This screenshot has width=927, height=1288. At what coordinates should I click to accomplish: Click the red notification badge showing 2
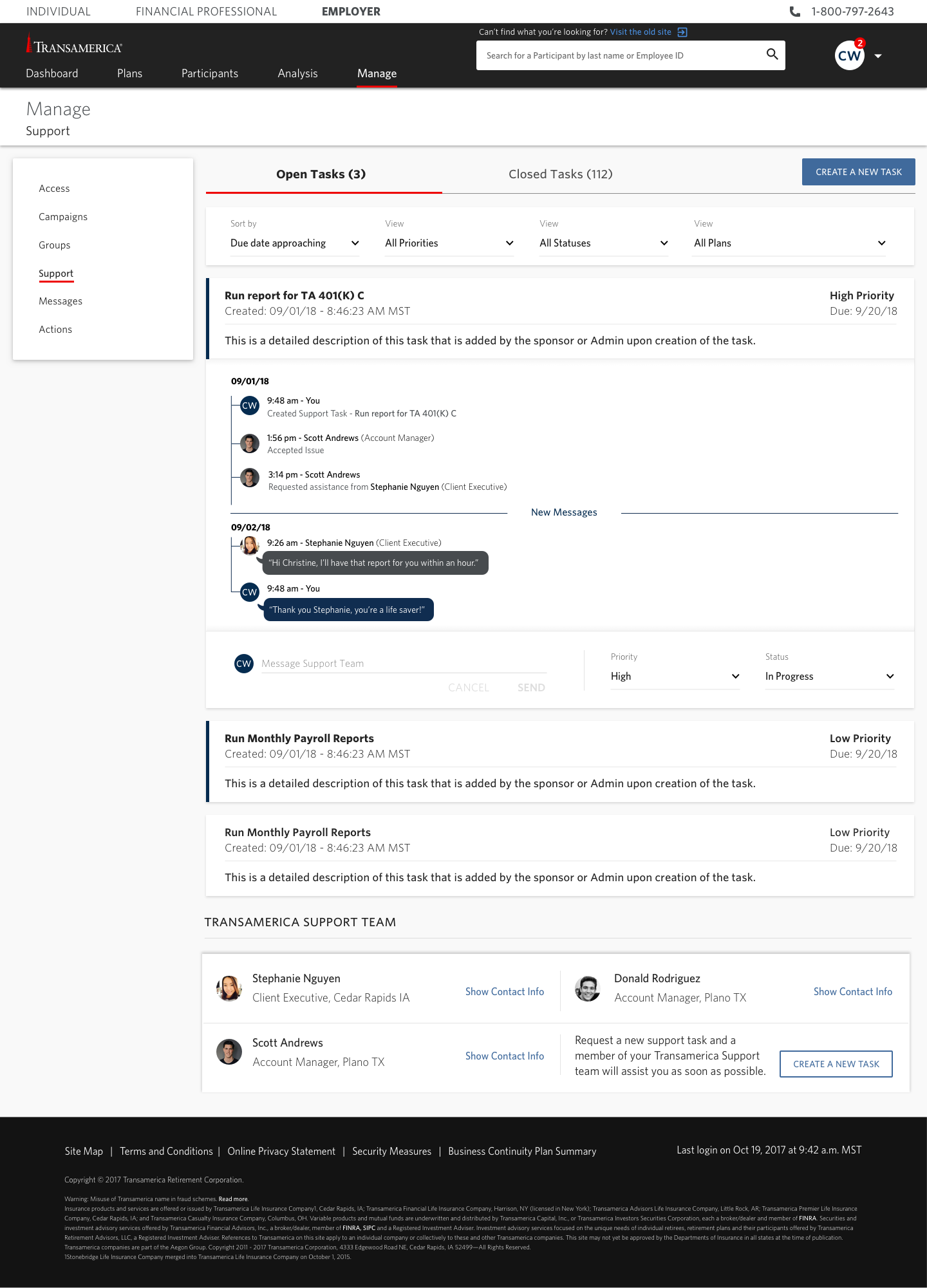click(x=860, y=43)
